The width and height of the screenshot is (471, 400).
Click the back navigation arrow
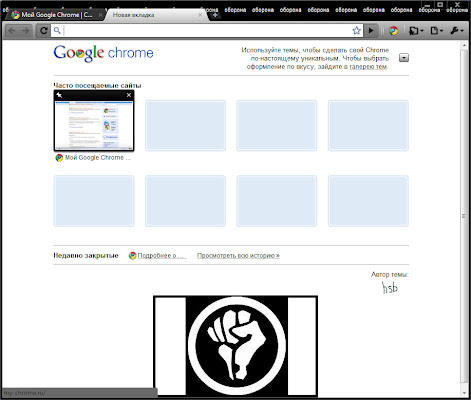tap(12, 31)
